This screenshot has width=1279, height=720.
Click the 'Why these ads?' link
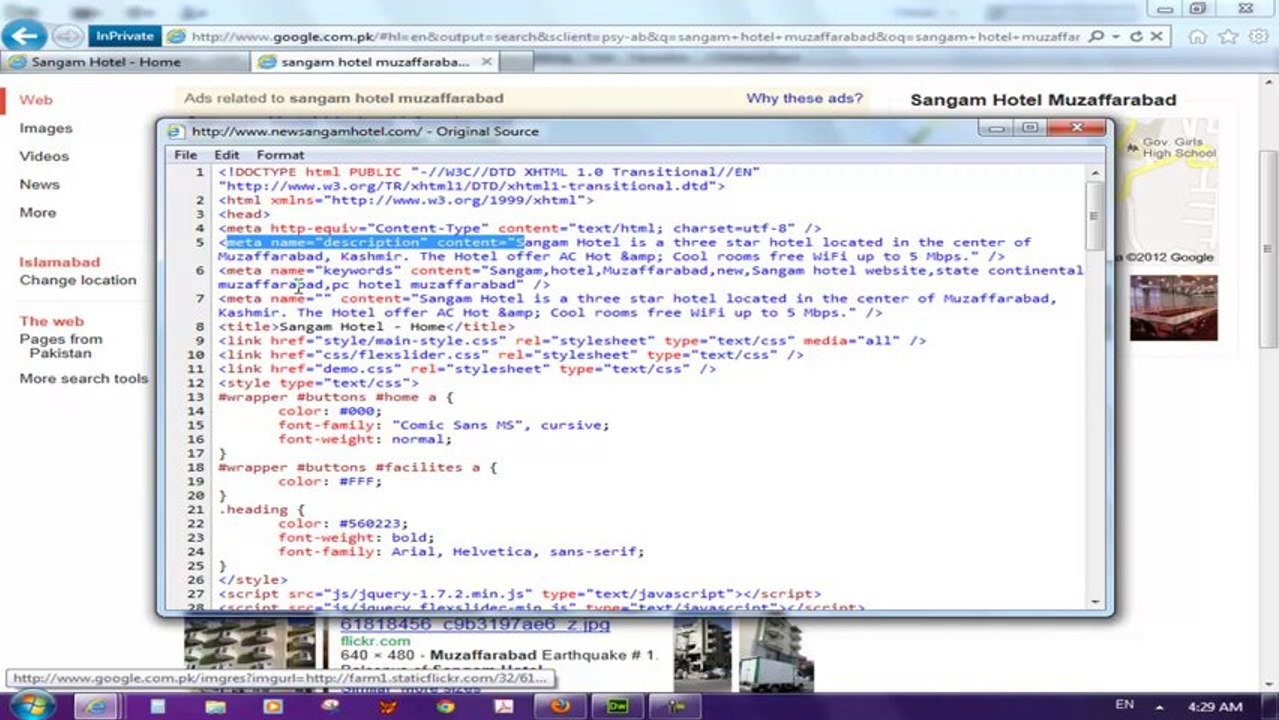point(804,98)
